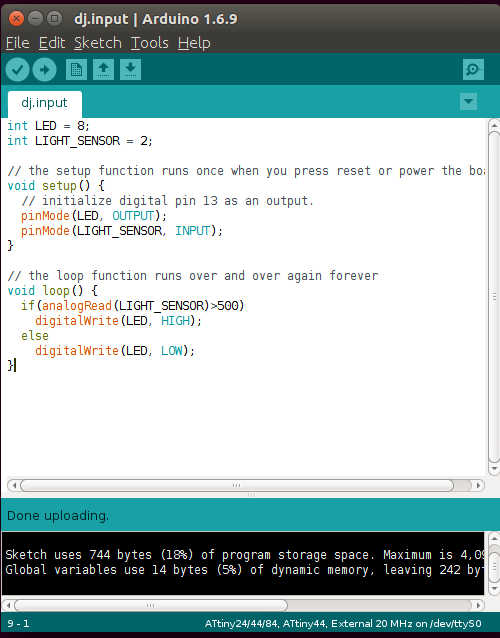This screenshot has width=500, height=638.
Task: Click the console horizontal scroll right arrow
Action: 478,605
